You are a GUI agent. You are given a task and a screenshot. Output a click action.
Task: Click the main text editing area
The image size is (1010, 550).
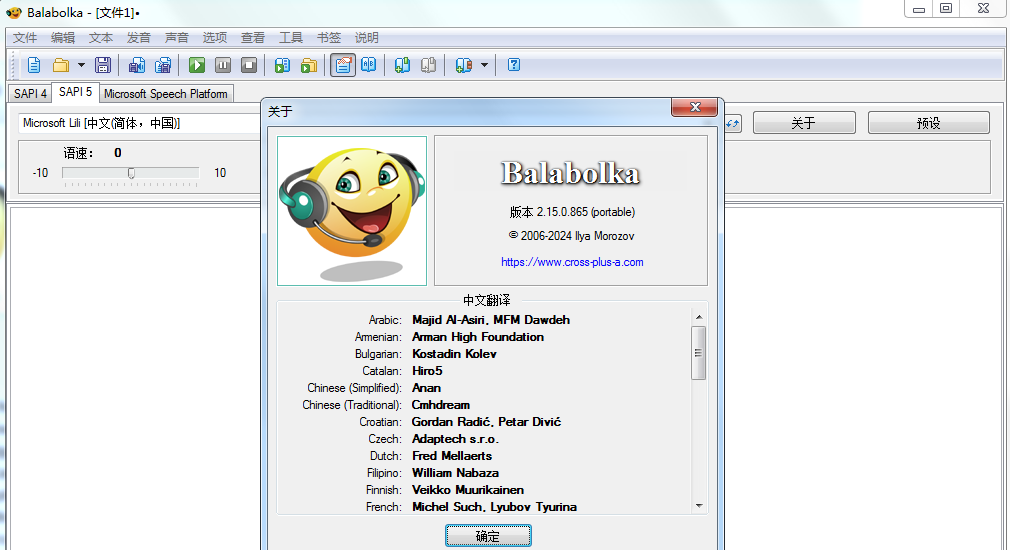[135, 377]
